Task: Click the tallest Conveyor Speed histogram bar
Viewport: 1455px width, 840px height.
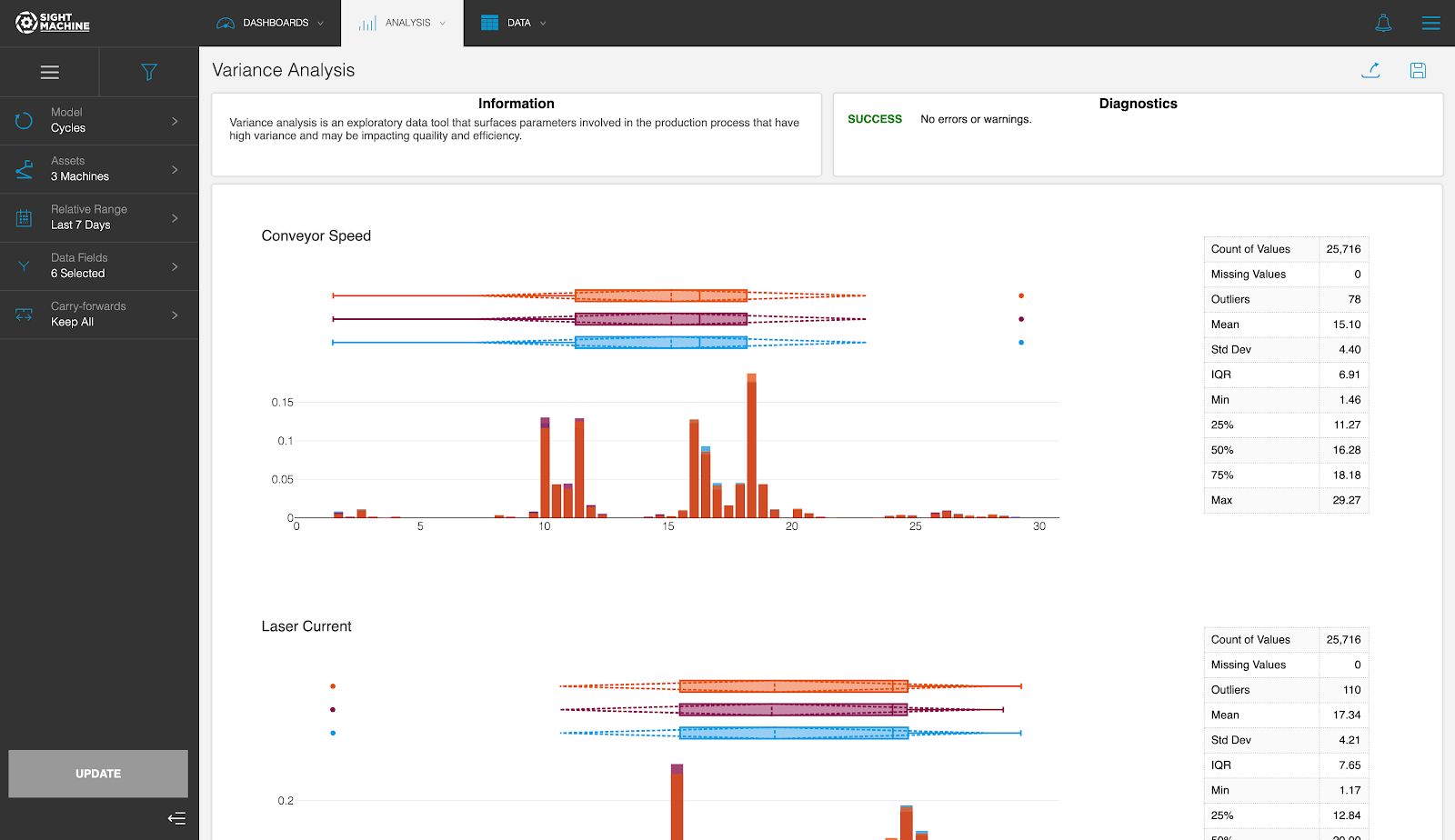Action: 752,445
